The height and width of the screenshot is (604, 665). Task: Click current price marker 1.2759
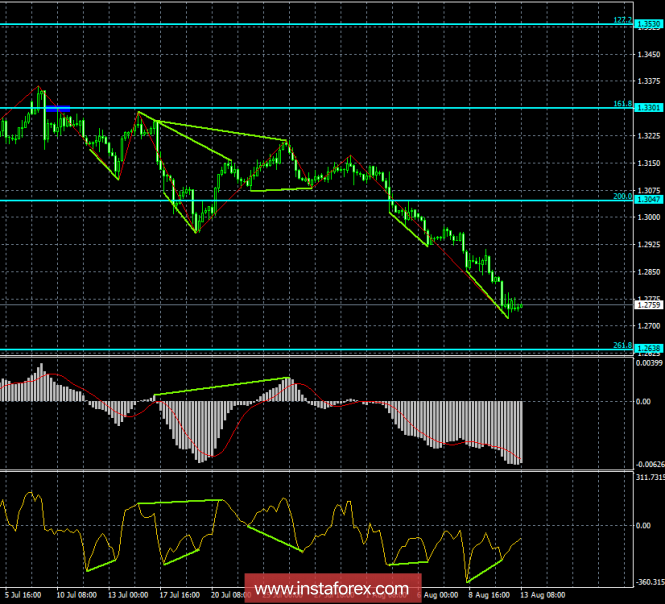pyautogui.click(x=647, y=307)
